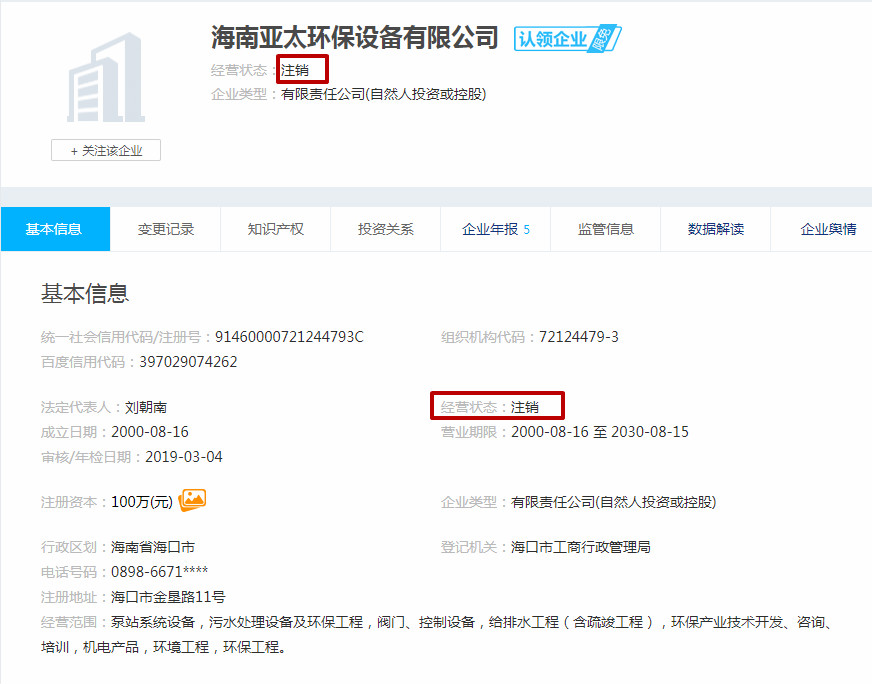Click phone number 0898-6671****
The image size is (872, 684).
pyautogui.click(x=160, y=572)
